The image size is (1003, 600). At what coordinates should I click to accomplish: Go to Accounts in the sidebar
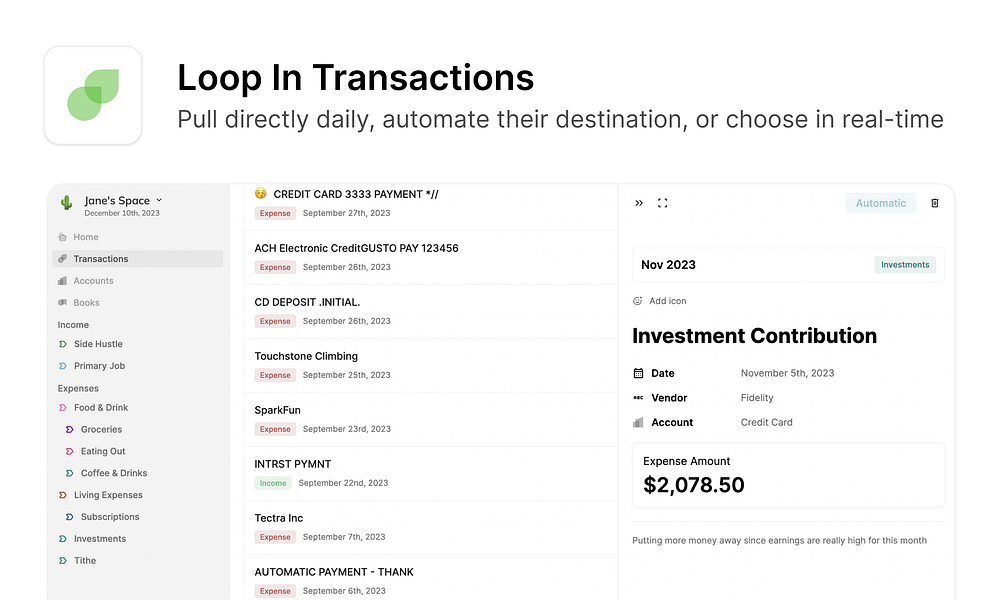[x=93, y=281]
